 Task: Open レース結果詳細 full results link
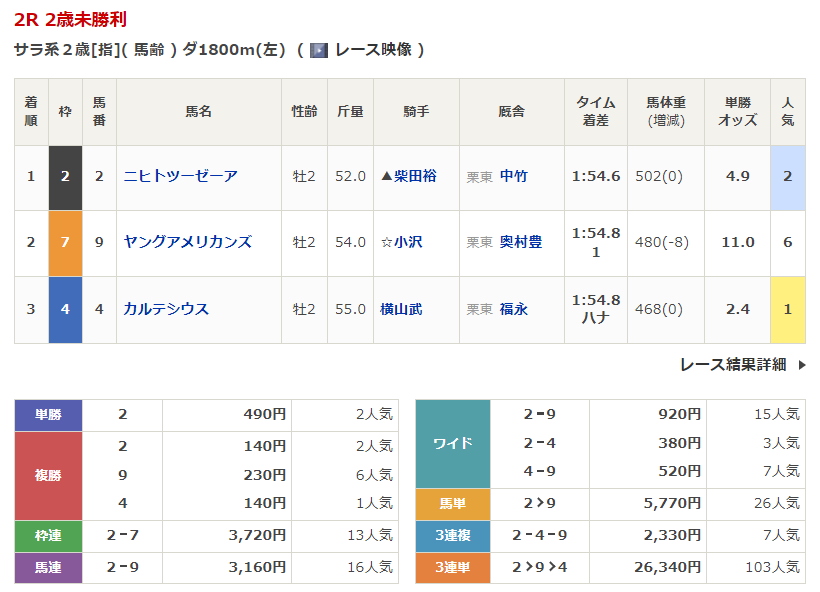(x=733, y=365)
